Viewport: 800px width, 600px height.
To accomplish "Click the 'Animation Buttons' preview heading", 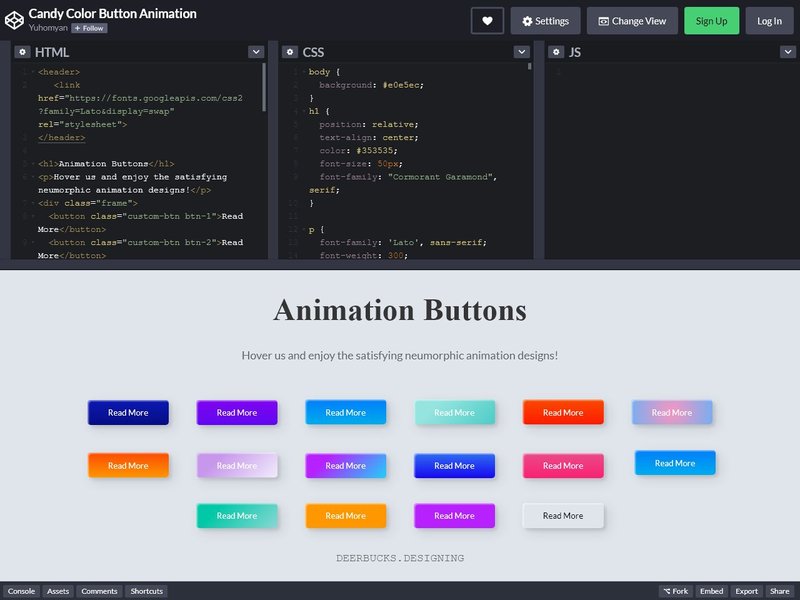I will pos(400,310).
